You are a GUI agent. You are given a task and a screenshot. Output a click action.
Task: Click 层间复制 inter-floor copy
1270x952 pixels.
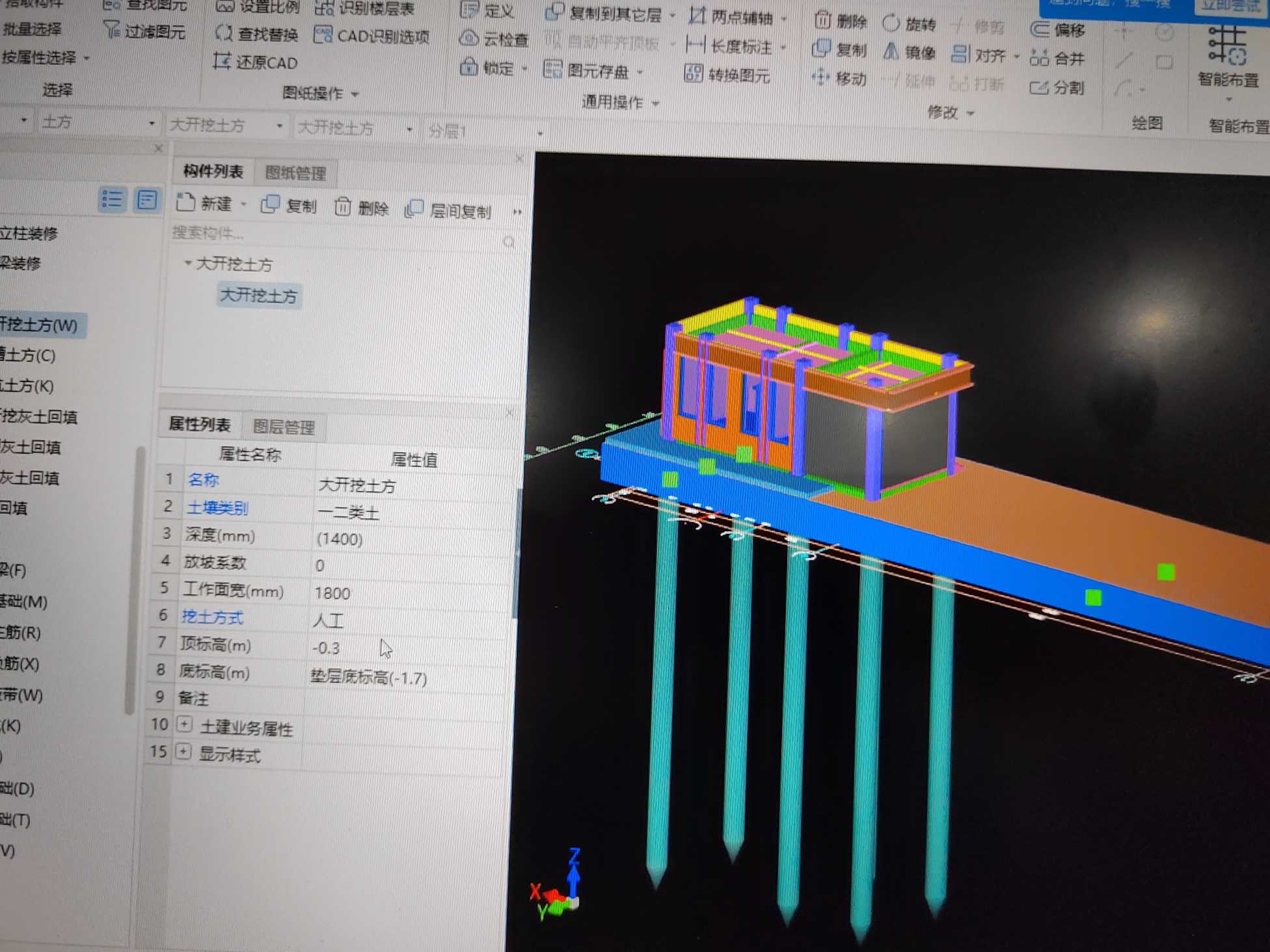(x=448, y=210)
